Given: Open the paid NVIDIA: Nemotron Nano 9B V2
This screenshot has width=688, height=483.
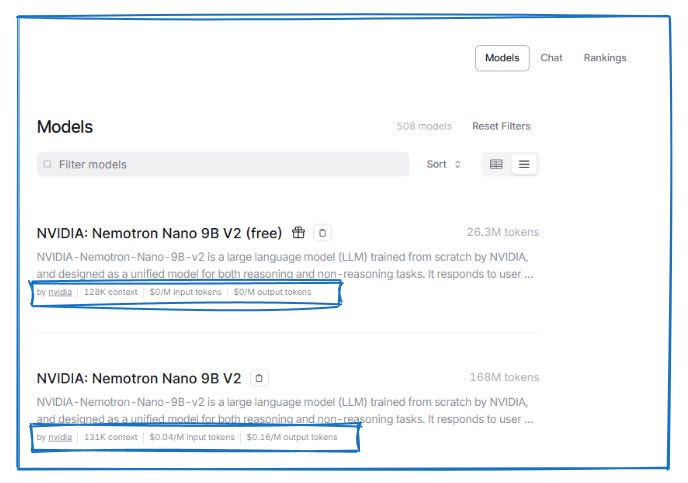Looking at the screenshot, I should tap(139, 378).
